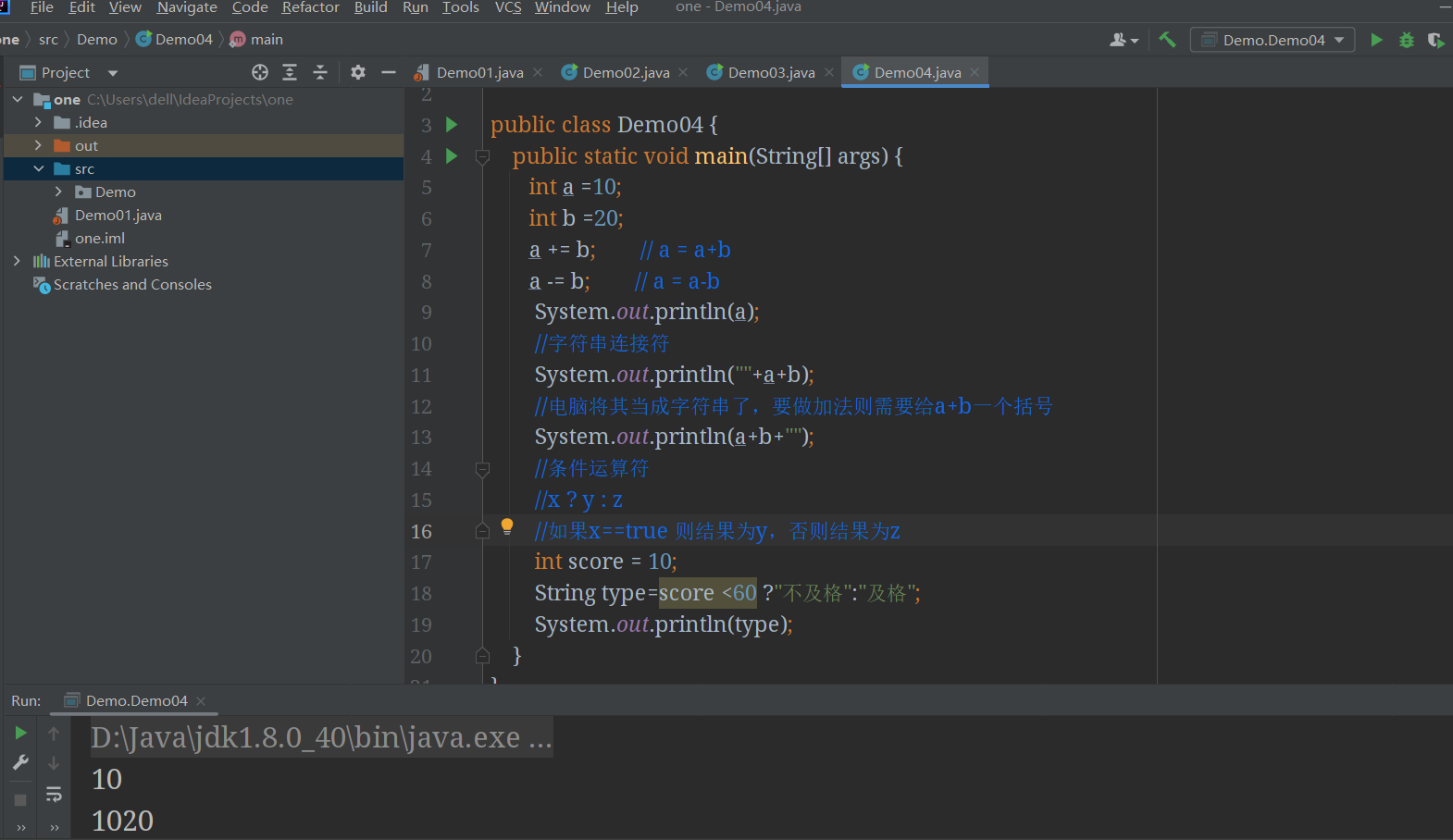The image size is (1453, 840).
Task: Close the Demo02.java tab
Action: click(683, 72)
